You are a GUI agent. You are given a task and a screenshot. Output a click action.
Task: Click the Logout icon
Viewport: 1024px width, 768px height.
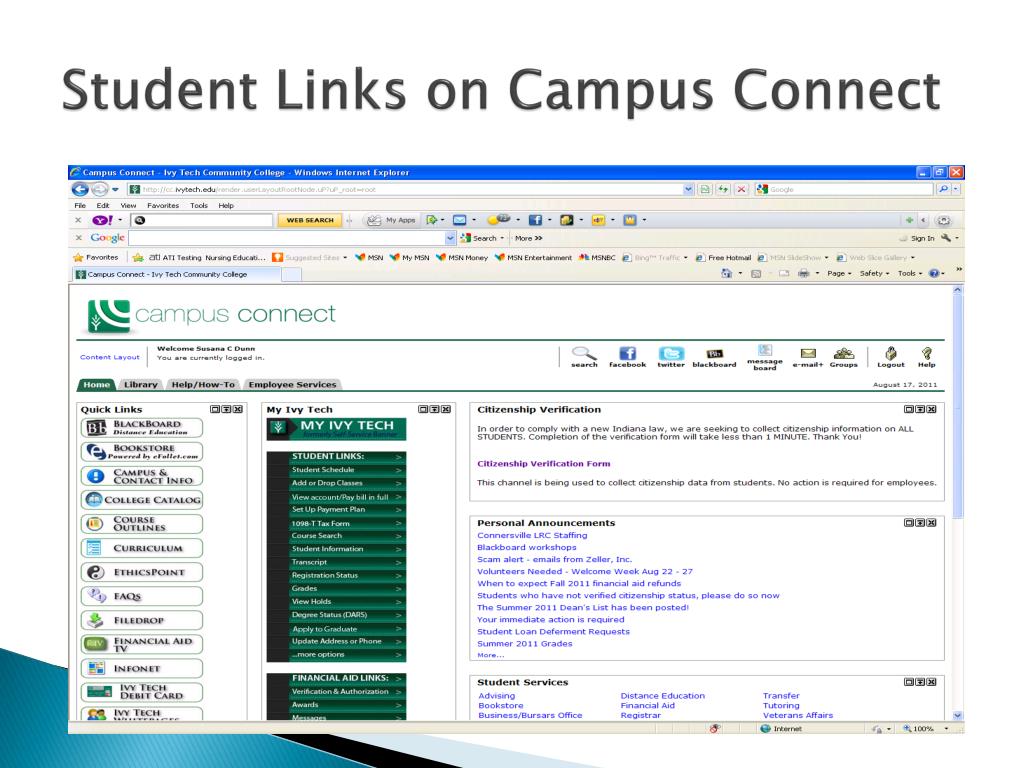[x=891, y=353]
